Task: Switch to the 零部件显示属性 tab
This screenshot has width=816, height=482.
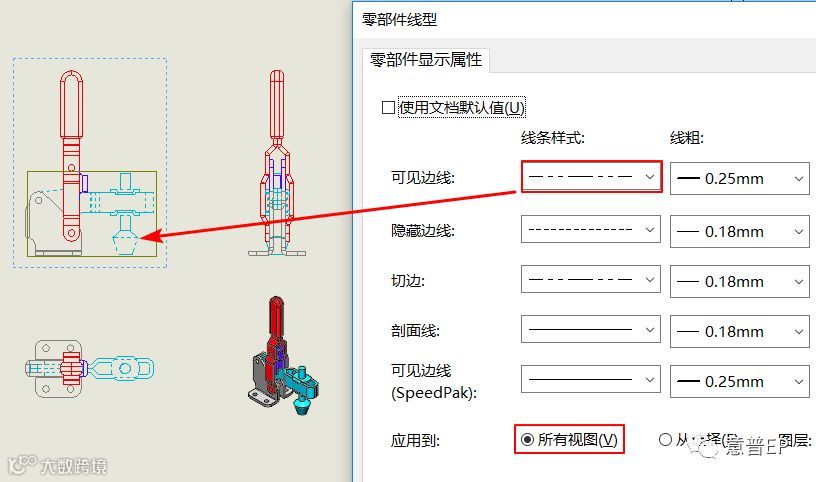Action: [426, 60]
